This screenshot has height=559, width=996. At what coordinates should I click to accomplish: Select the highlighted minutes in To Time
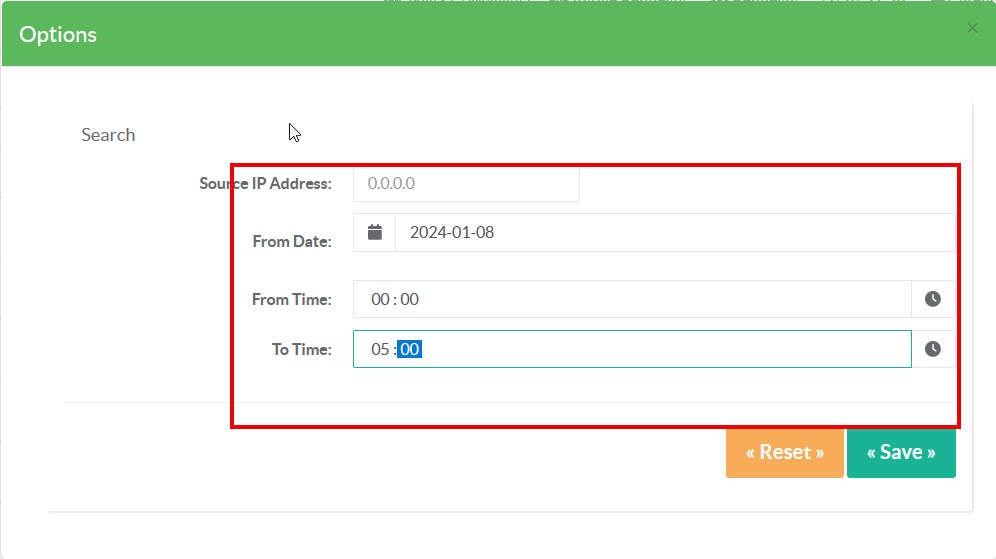point(410,349)
